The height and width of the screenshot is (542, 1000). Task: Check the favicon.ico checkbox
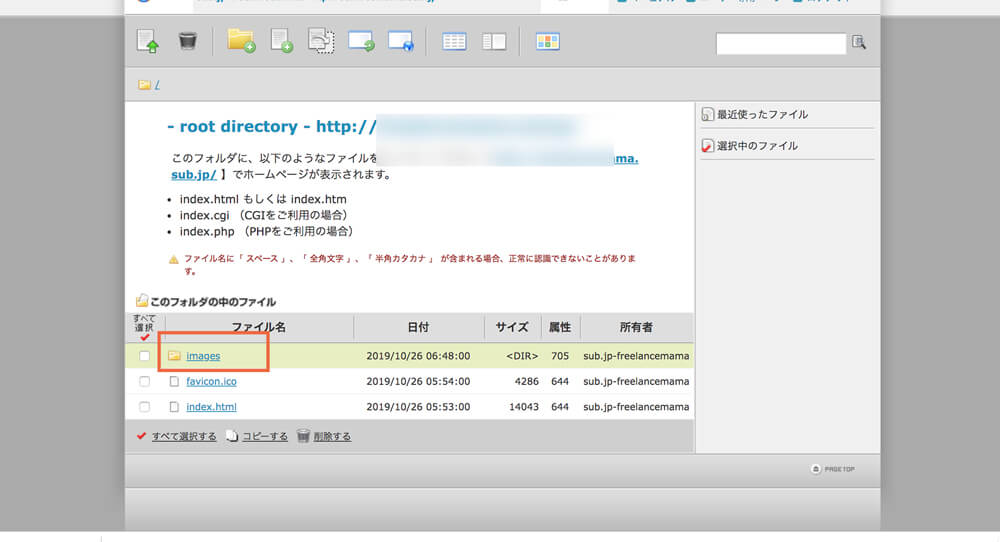[x=145, y=381]
